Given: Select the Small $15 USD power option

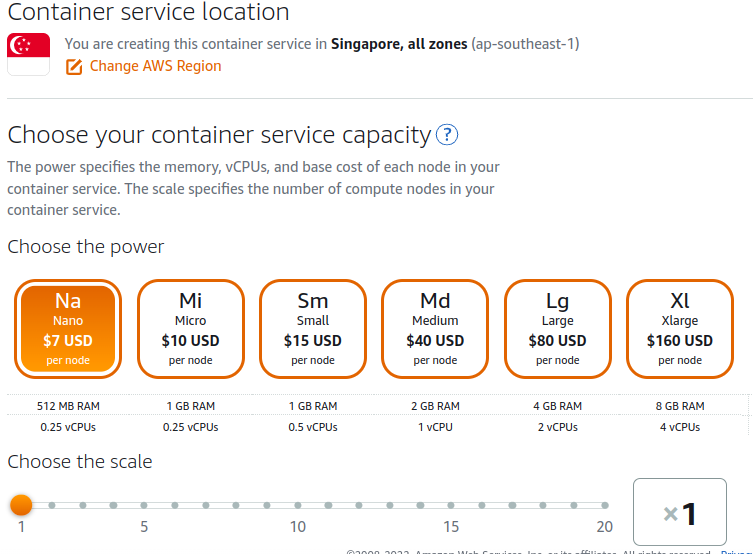Looking at the screenshot, I should [x=313, y=329].
